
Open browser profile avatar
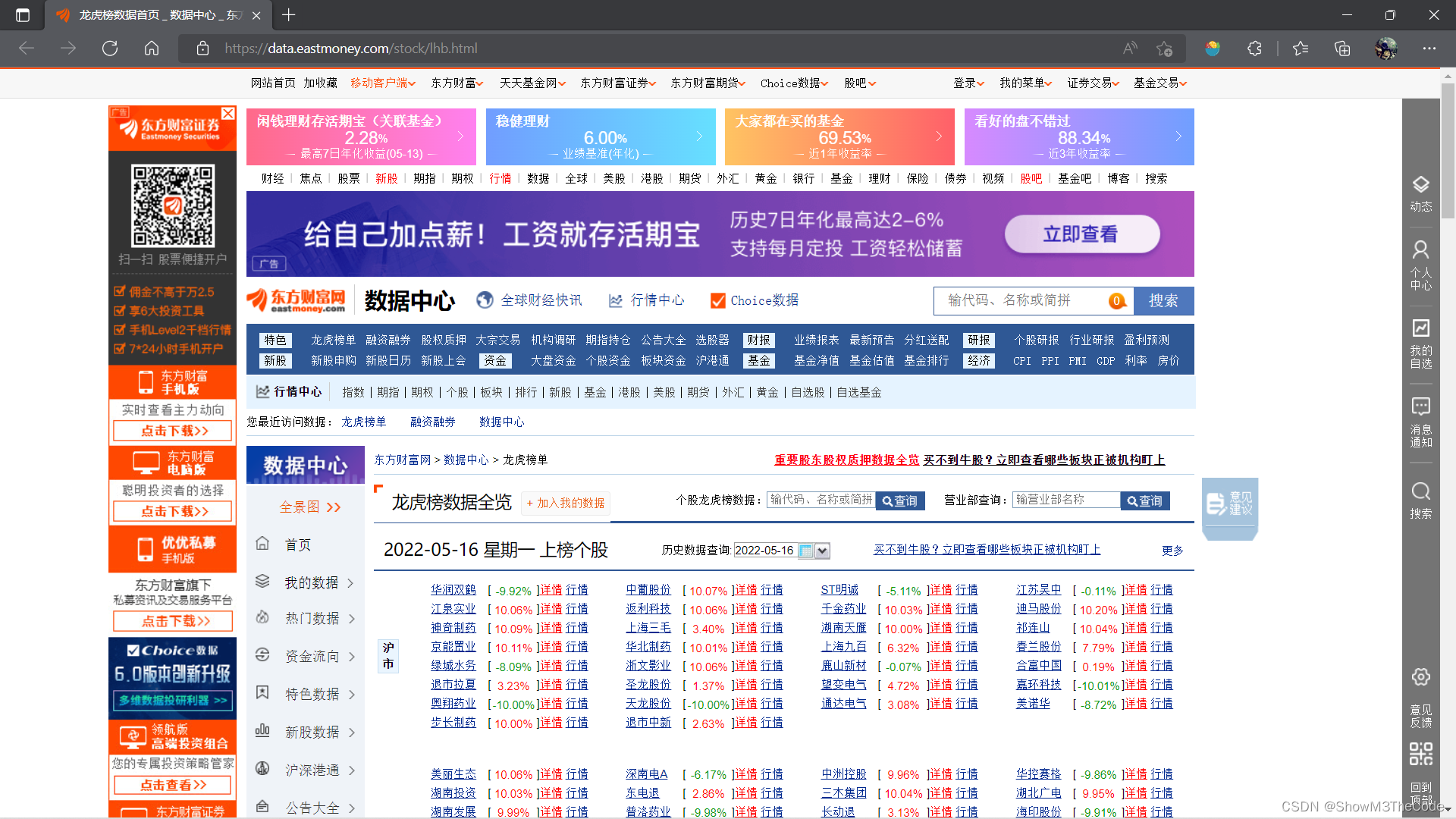(x=1386, y=49)
